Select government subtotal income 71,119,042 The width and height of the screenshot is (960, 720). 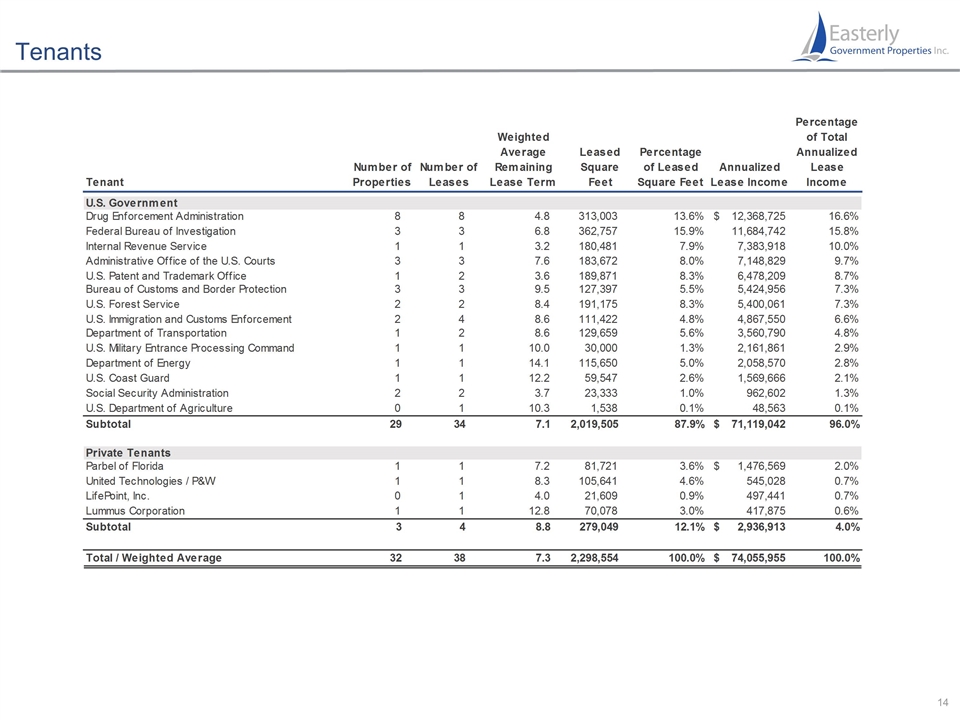coord(759,424)
